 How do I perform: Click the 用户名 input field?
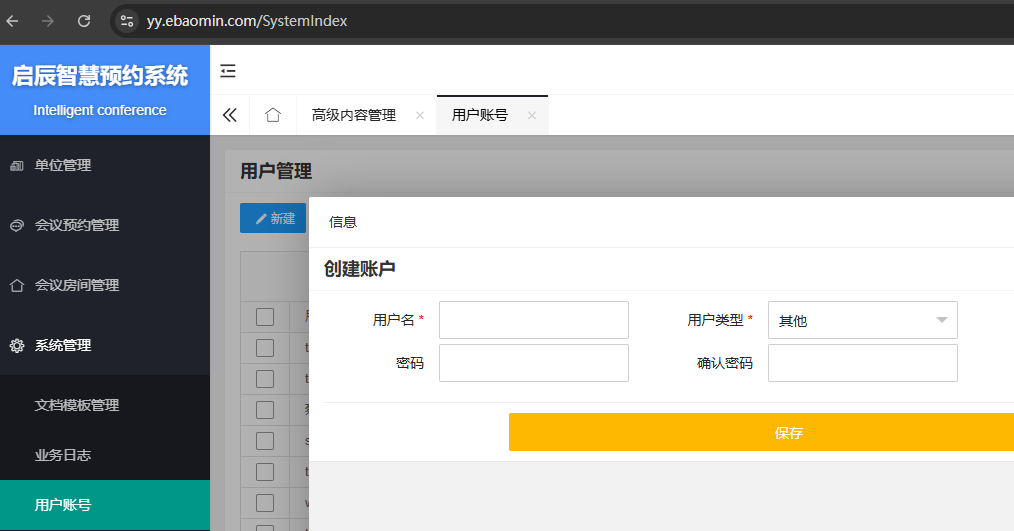coord(533,320)
